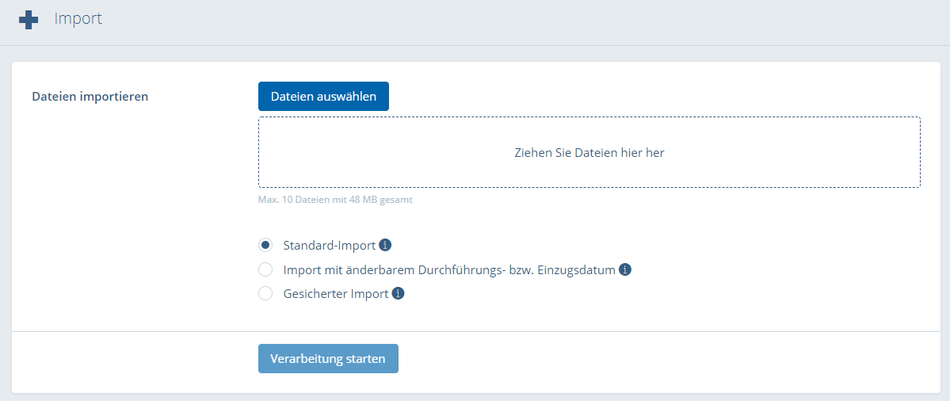Click the blue plus icon beside Import
950x401 pixels.
[x=28, y=21]
